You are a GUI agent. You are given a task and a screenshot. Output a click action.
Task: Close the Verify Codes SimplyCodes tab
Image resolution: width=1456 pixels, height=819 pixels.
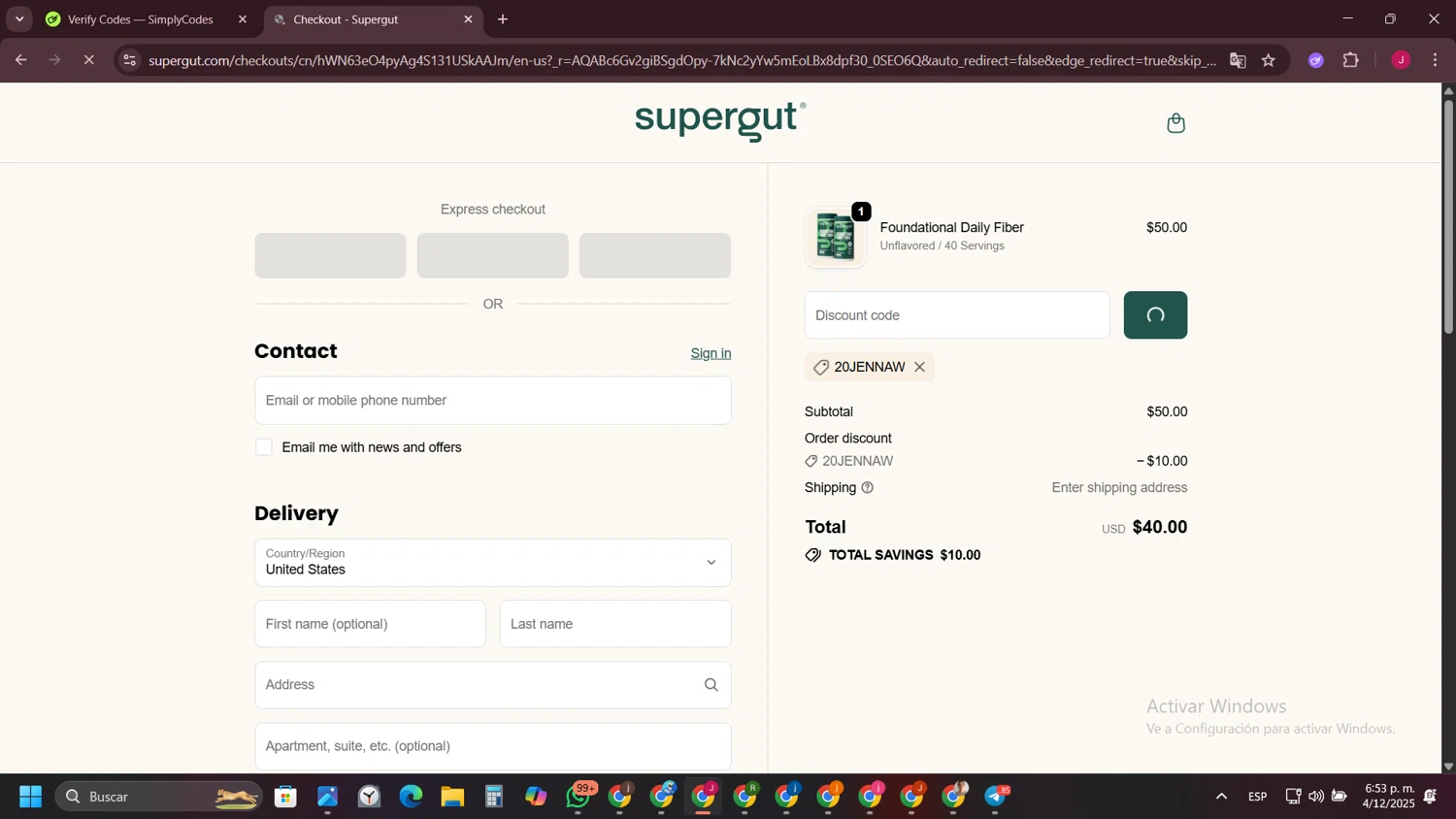(243, 19)
